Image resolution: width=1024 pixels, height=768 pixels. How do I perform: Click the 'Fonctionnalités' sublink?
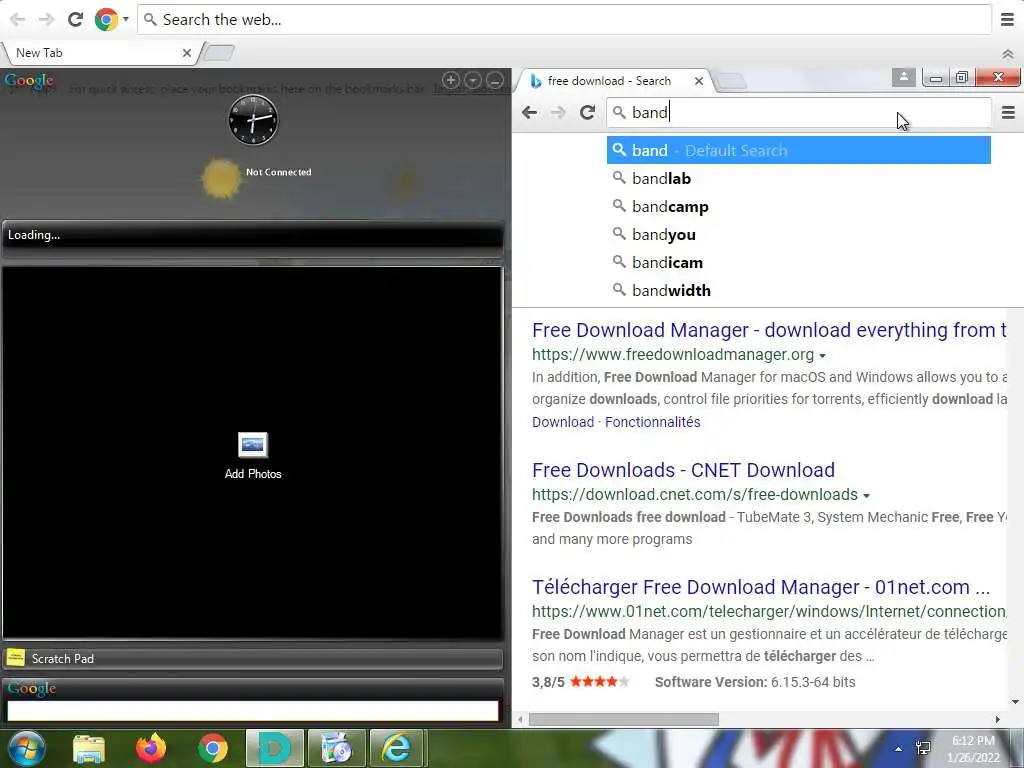coord(652,422)
